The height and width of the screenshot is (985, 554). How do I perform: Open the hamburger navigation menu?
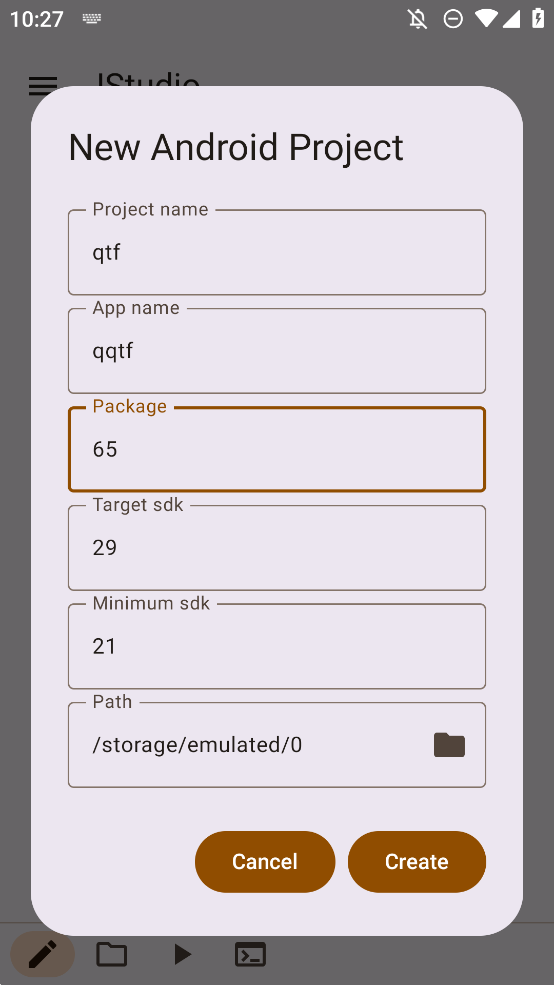pos(43,85)
